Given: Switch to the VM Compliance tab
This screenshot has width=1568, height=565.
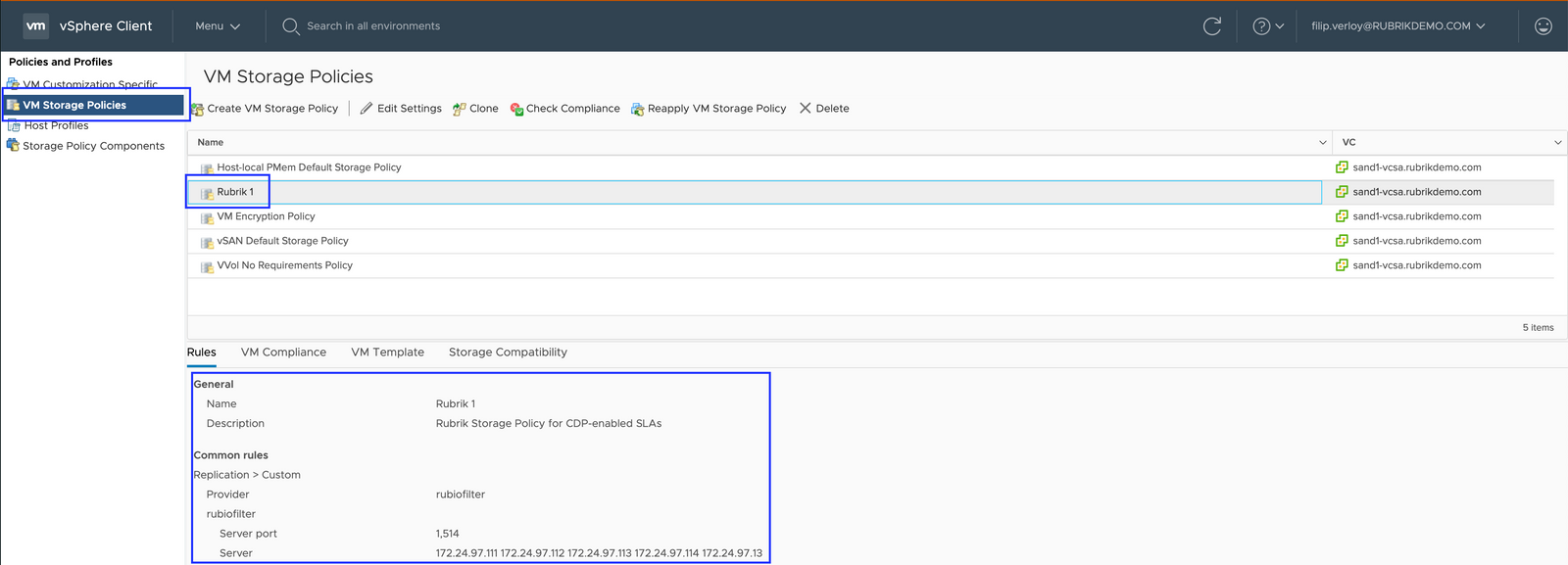Looking at the screenshot, I should (x=283, y=353).
